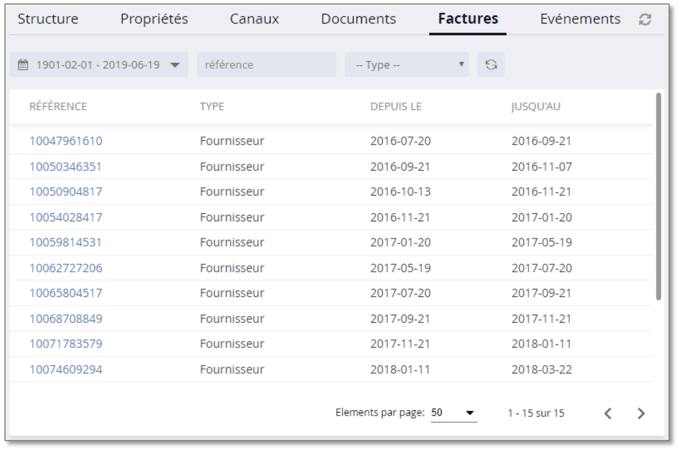688x454 pixels.
Task: Open the Type filter dropdown
Action: (406, 65)
